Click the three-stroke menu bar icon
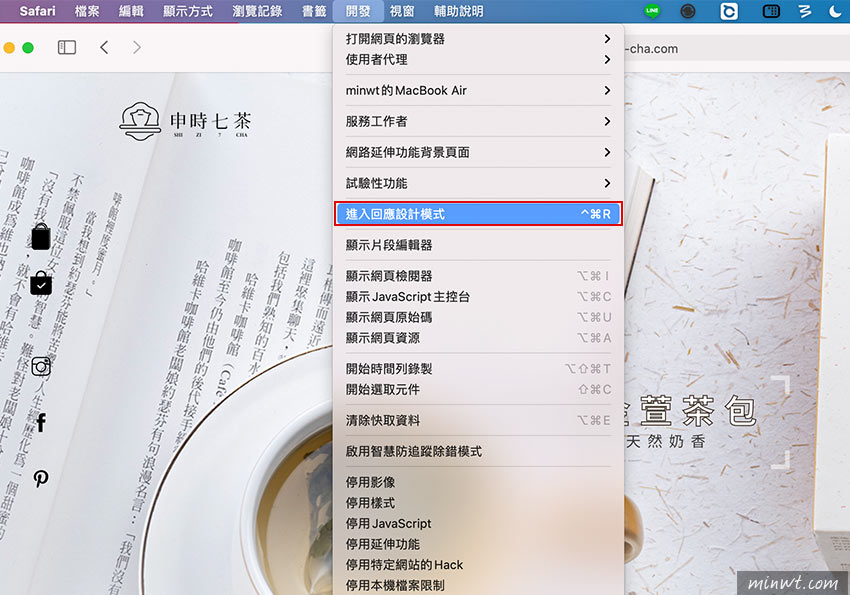 coord(805,11)
